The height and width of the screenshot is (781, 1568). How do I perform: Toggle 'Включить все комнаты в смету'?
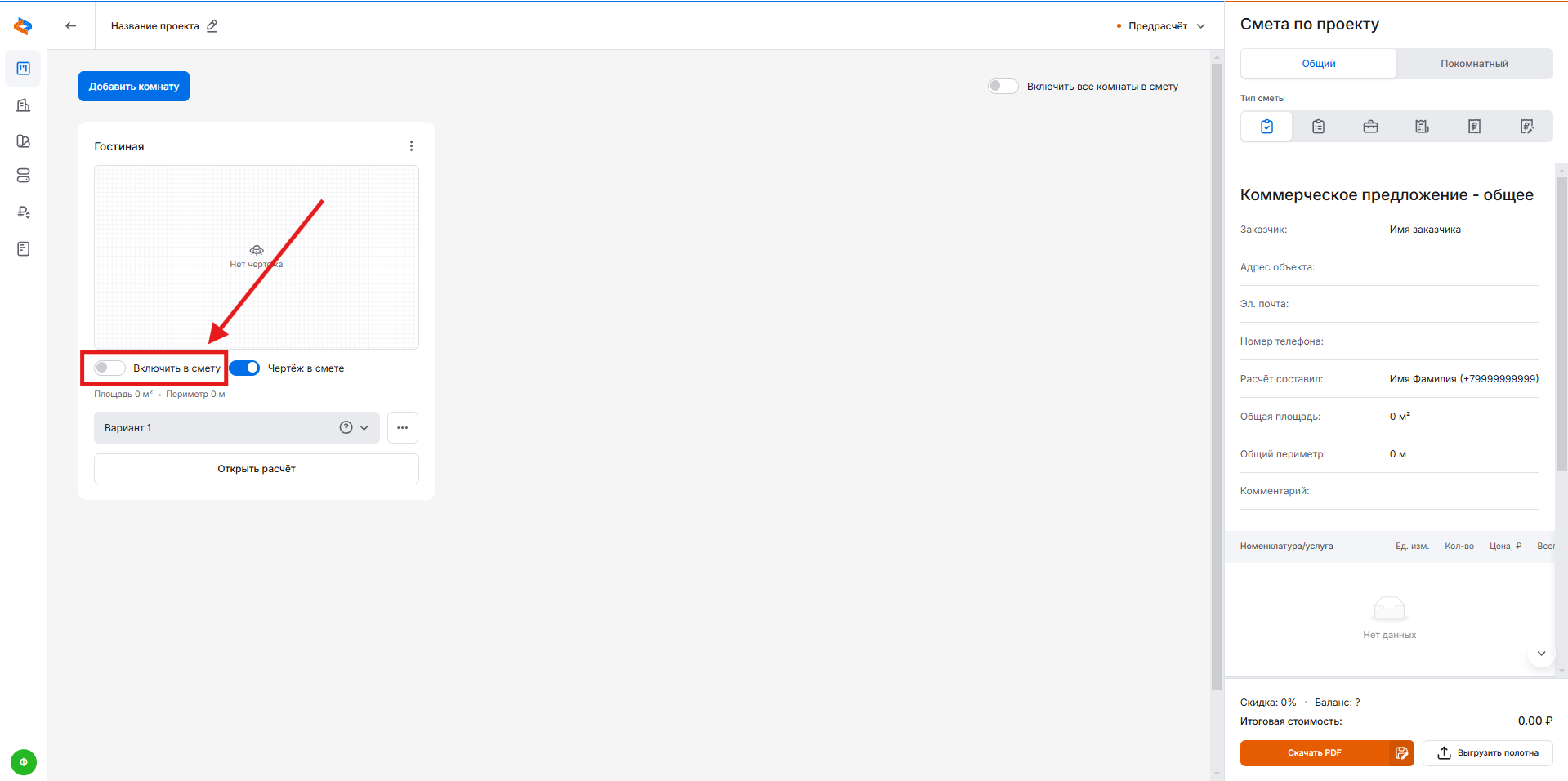(x=1003, y=87)
